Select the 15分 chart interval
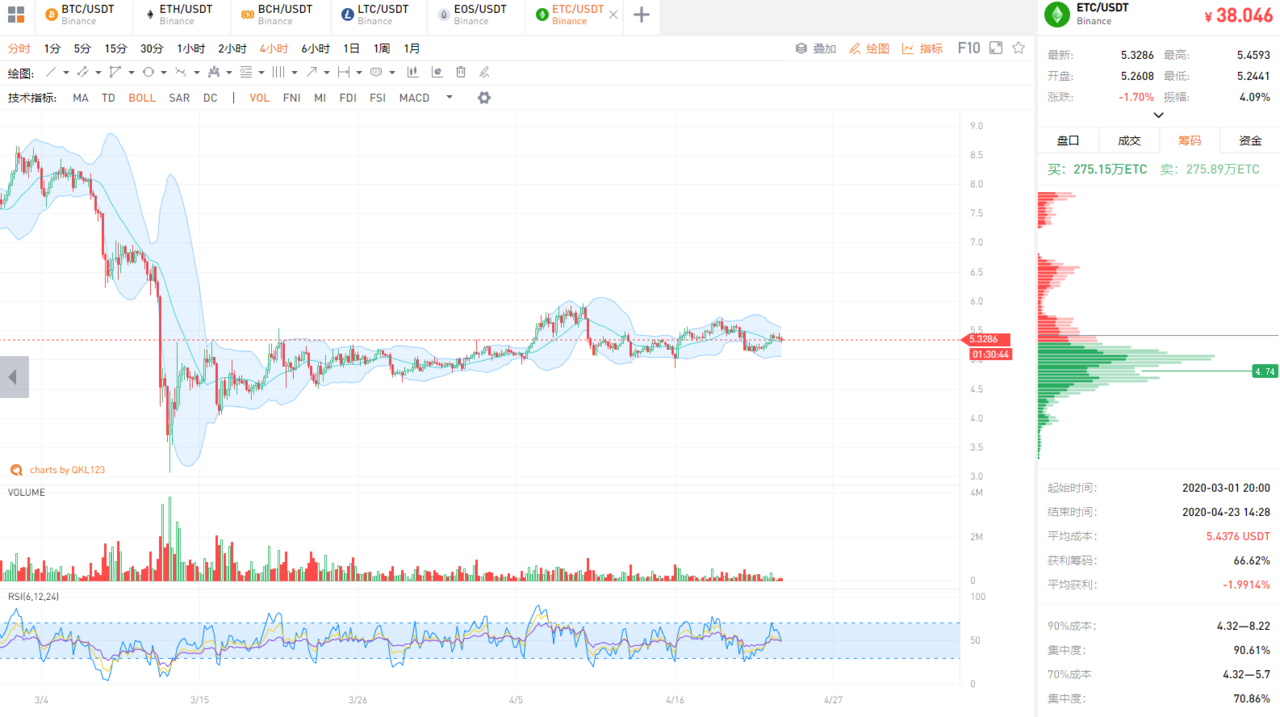 pyautogui.click(x=116, y=48)
